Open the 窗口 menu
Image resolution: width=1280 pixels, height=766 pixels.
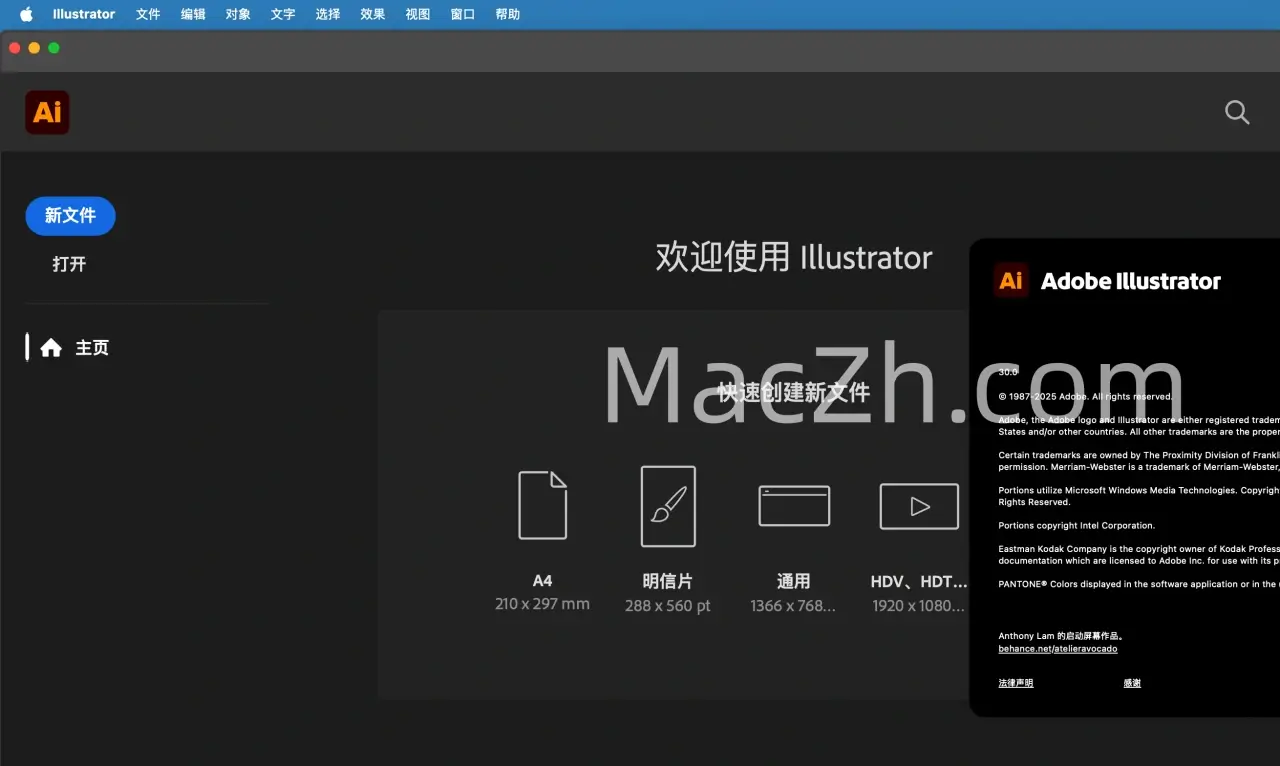pyautogui.click(x=463, y=14)
